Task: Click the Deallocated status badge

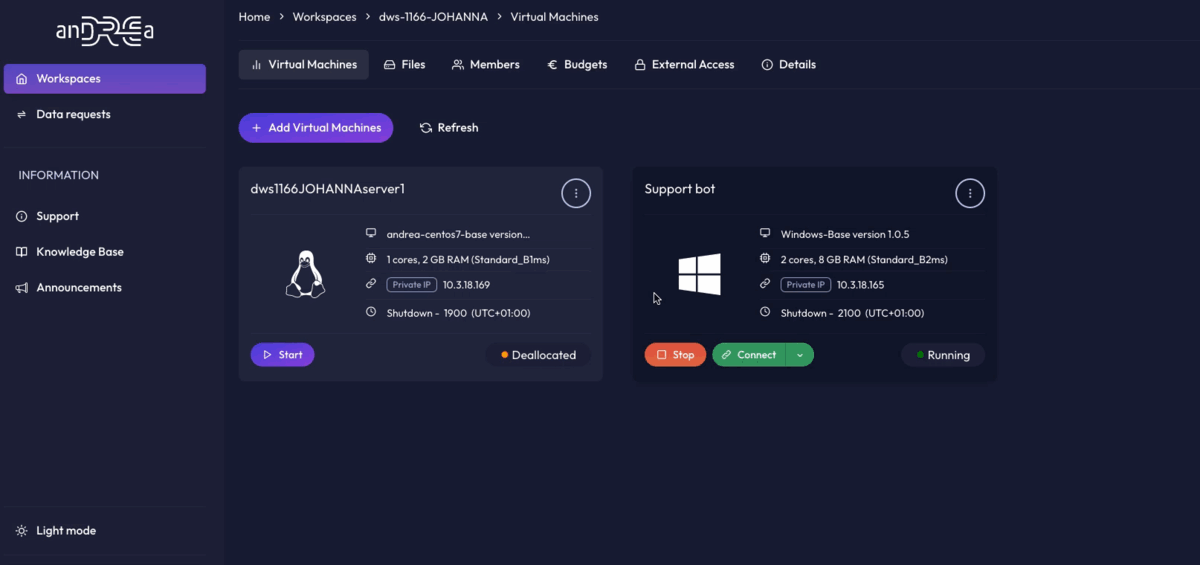Action: (x=538, y=355)
